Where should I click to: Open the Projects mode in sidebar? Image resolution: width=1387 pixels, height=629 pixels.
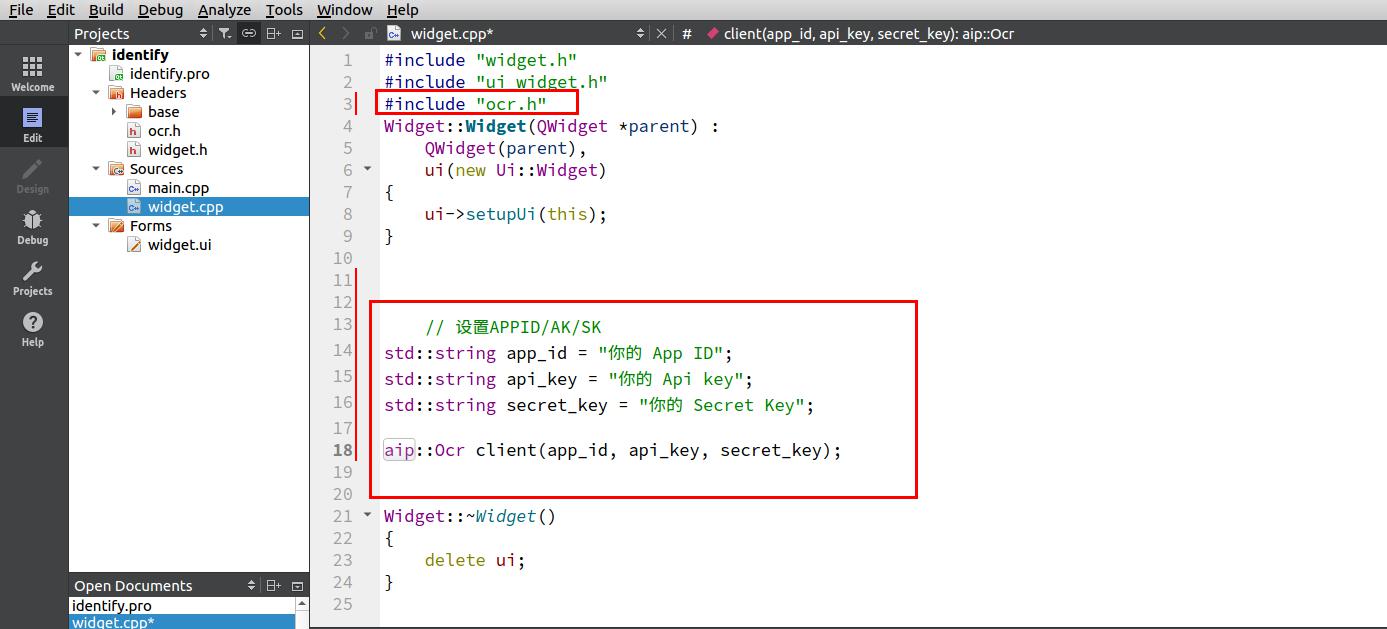tap(33, 278)
